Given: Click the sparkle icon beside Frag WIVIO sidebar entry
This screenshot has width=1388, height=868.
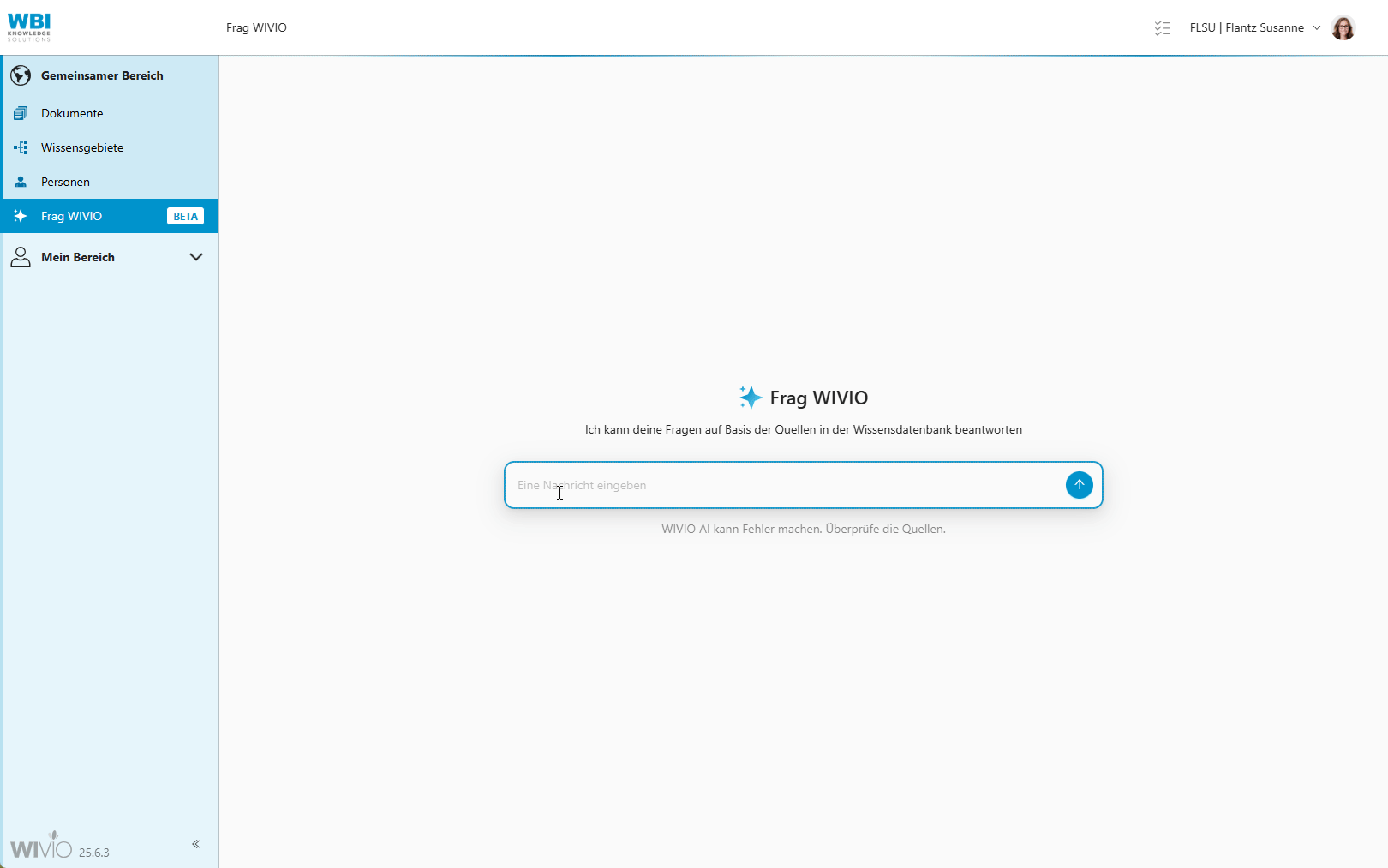Looking at the screenshot, I should point(21,216).
